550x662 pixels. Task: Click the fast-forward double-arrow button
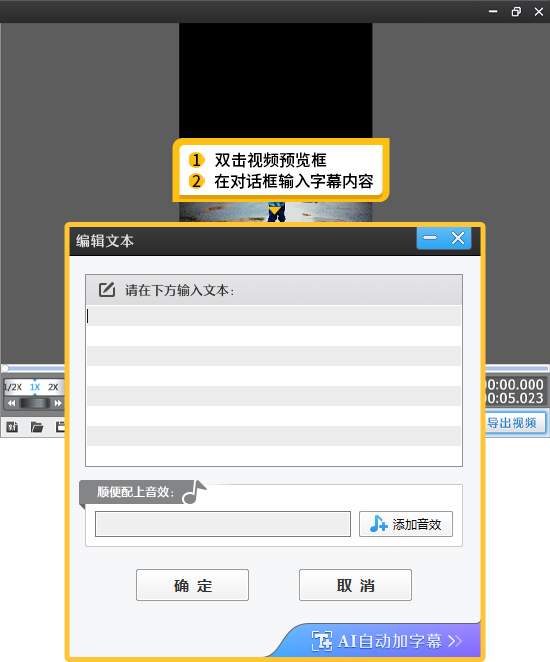58,403
